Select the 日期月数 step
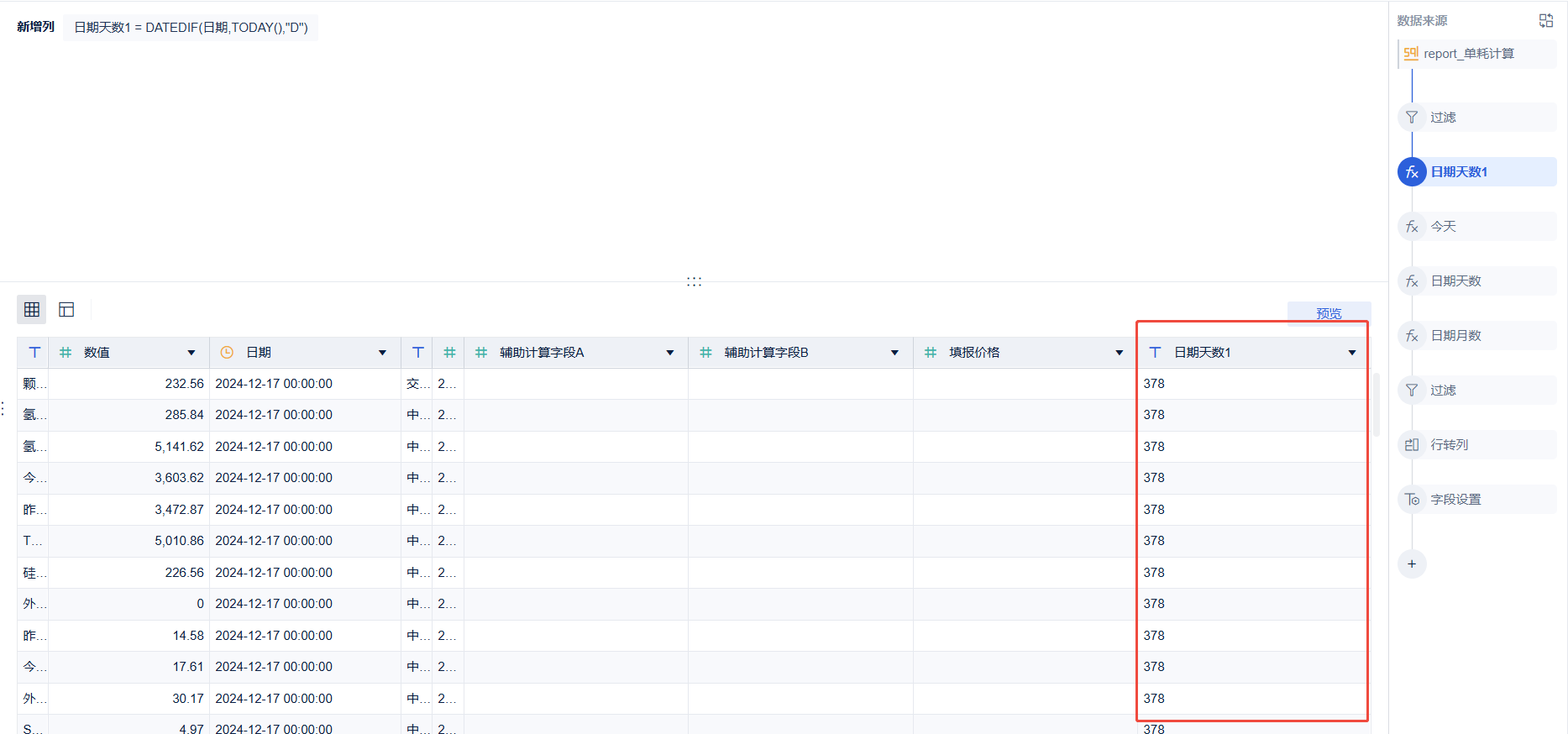This screenshot has height=734, width=1568. 1476,336
